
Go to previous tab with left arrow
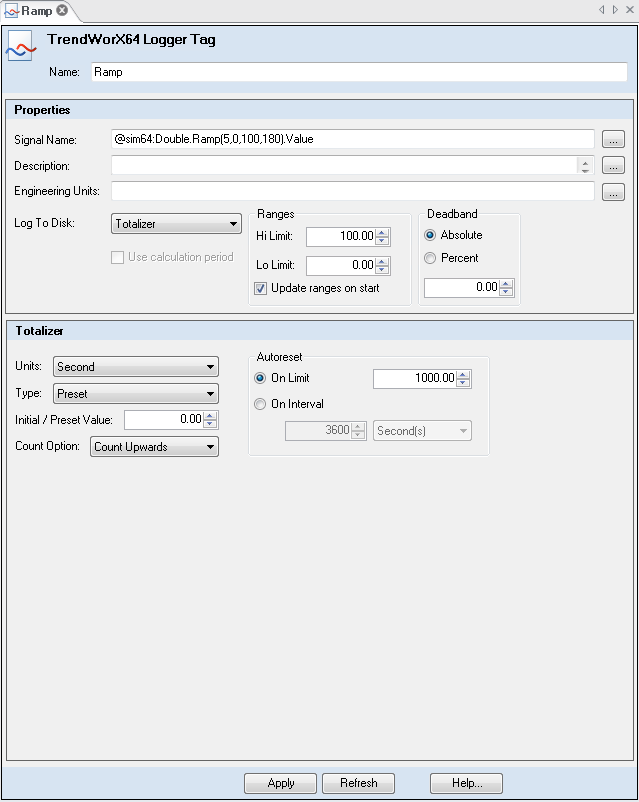click(x=602, y=10)
